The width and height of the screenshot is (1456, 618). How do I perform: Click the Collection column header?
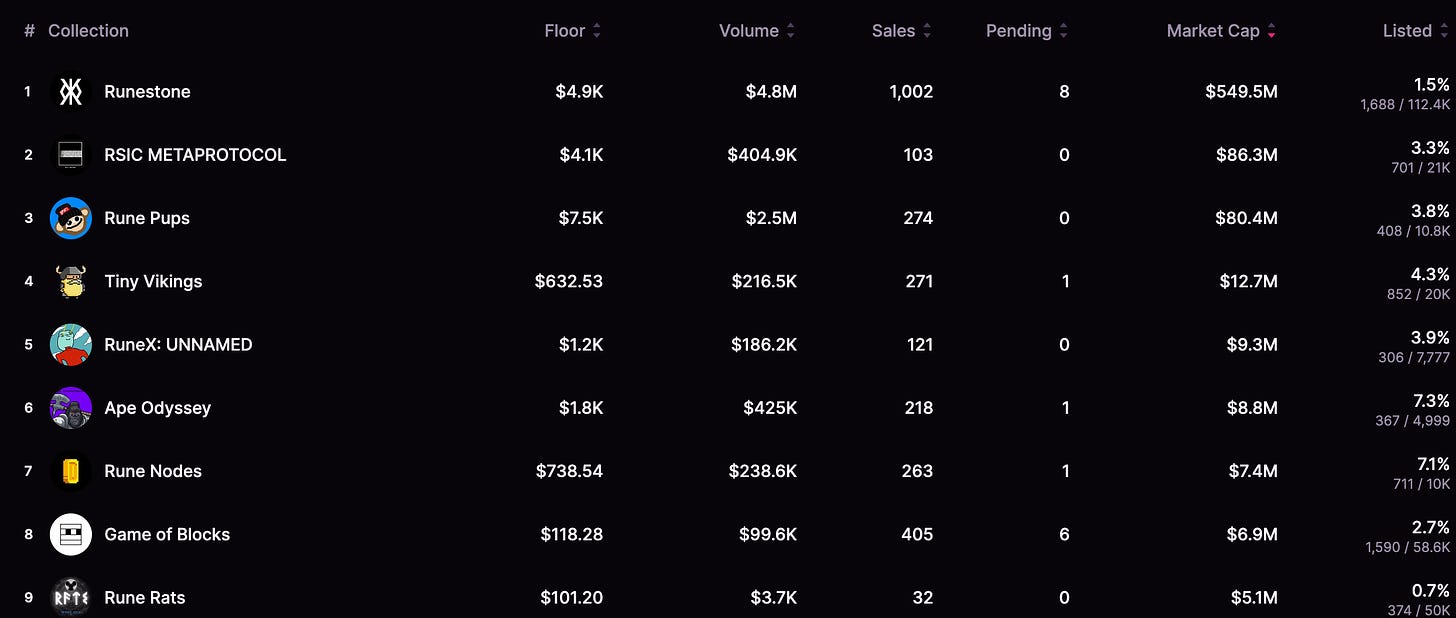click(x=88, y=31)
